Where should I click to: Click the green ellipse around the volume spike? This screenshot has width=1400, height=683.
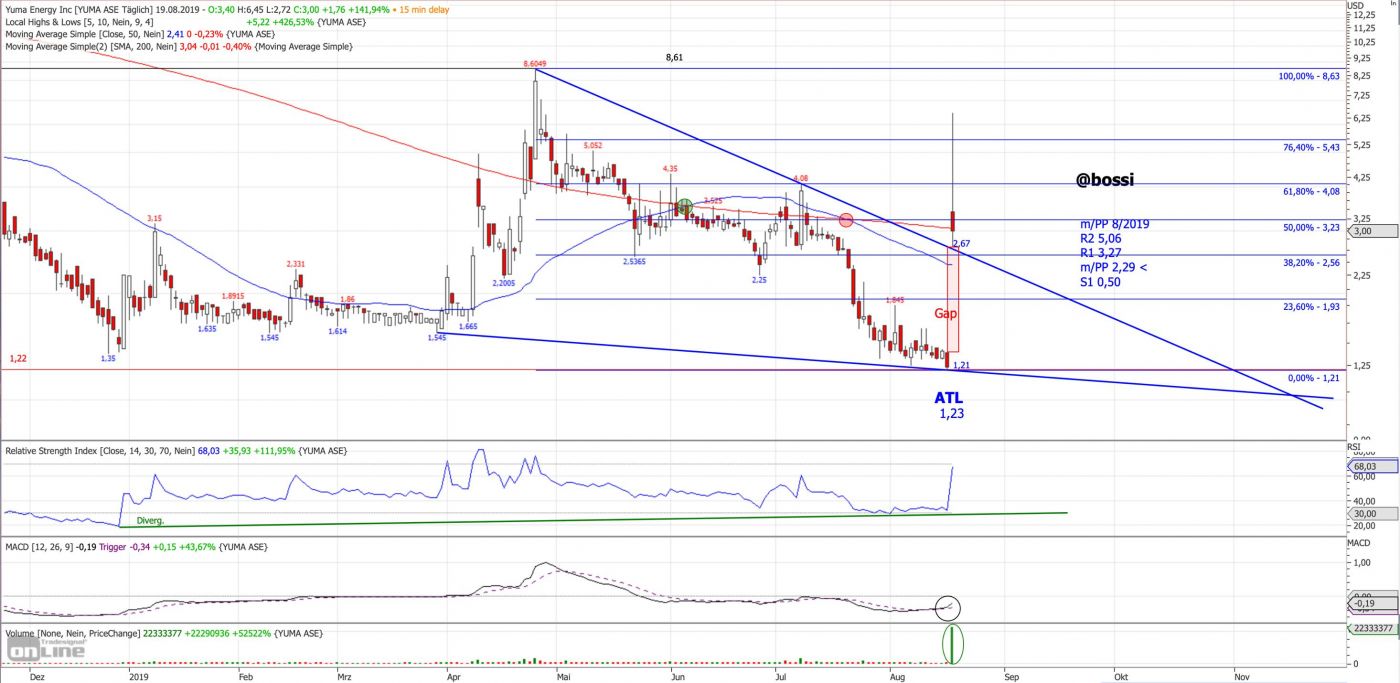(953, 645)
